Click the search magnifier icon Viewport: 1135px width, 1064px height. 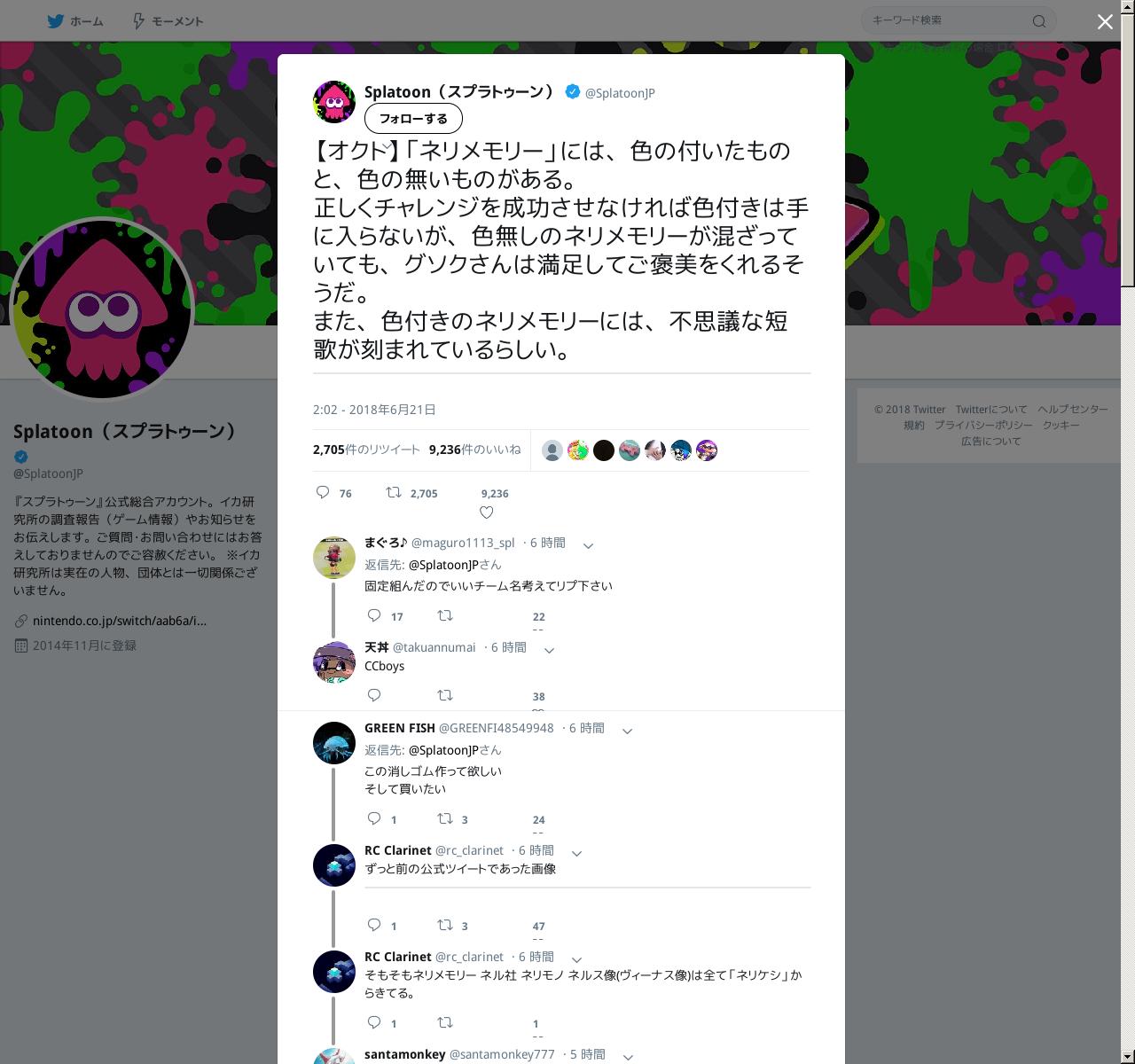(x=1039, y=20)
